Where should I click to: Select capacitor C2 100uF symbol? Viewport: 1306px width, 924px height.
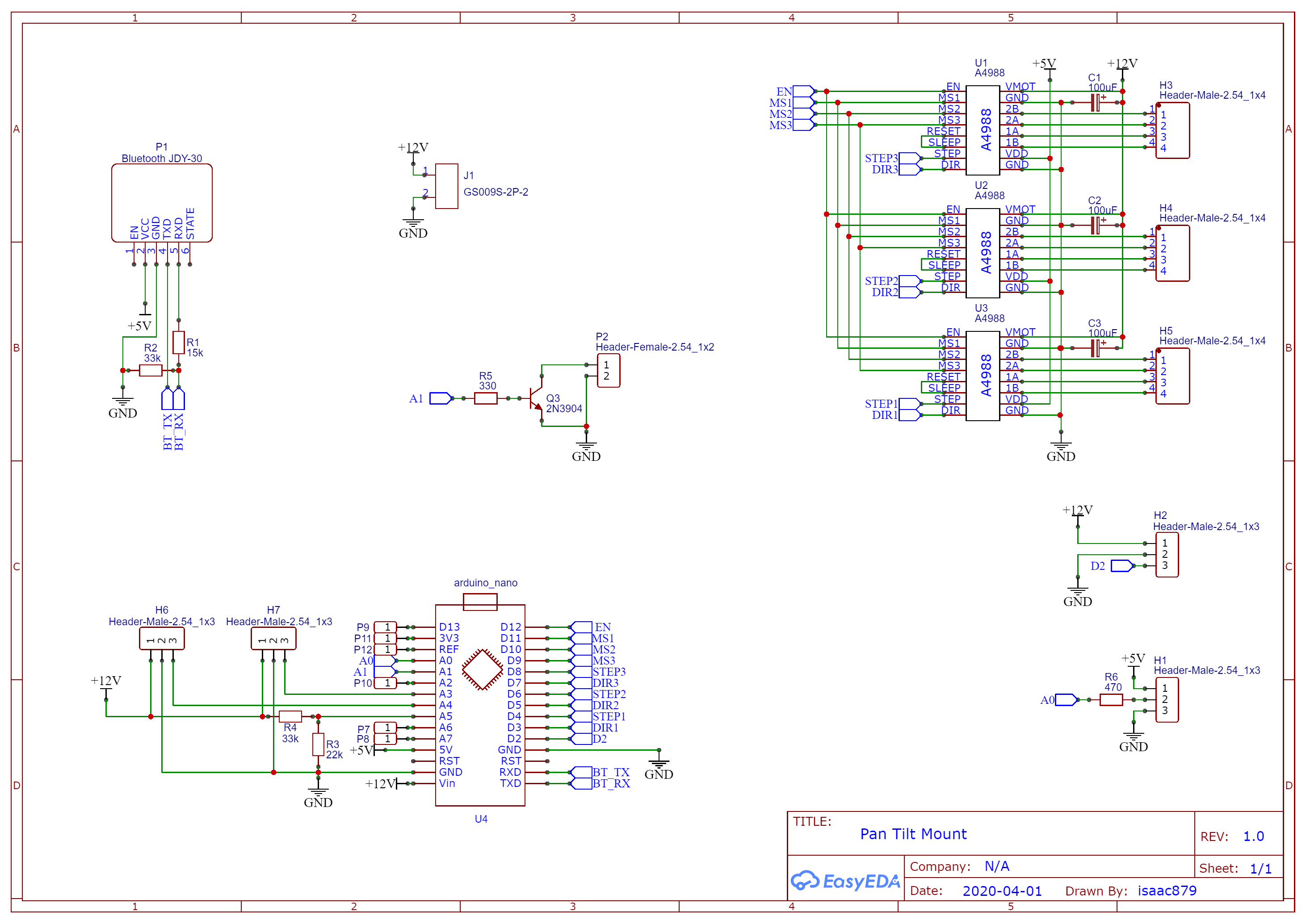pos(1096,226)
